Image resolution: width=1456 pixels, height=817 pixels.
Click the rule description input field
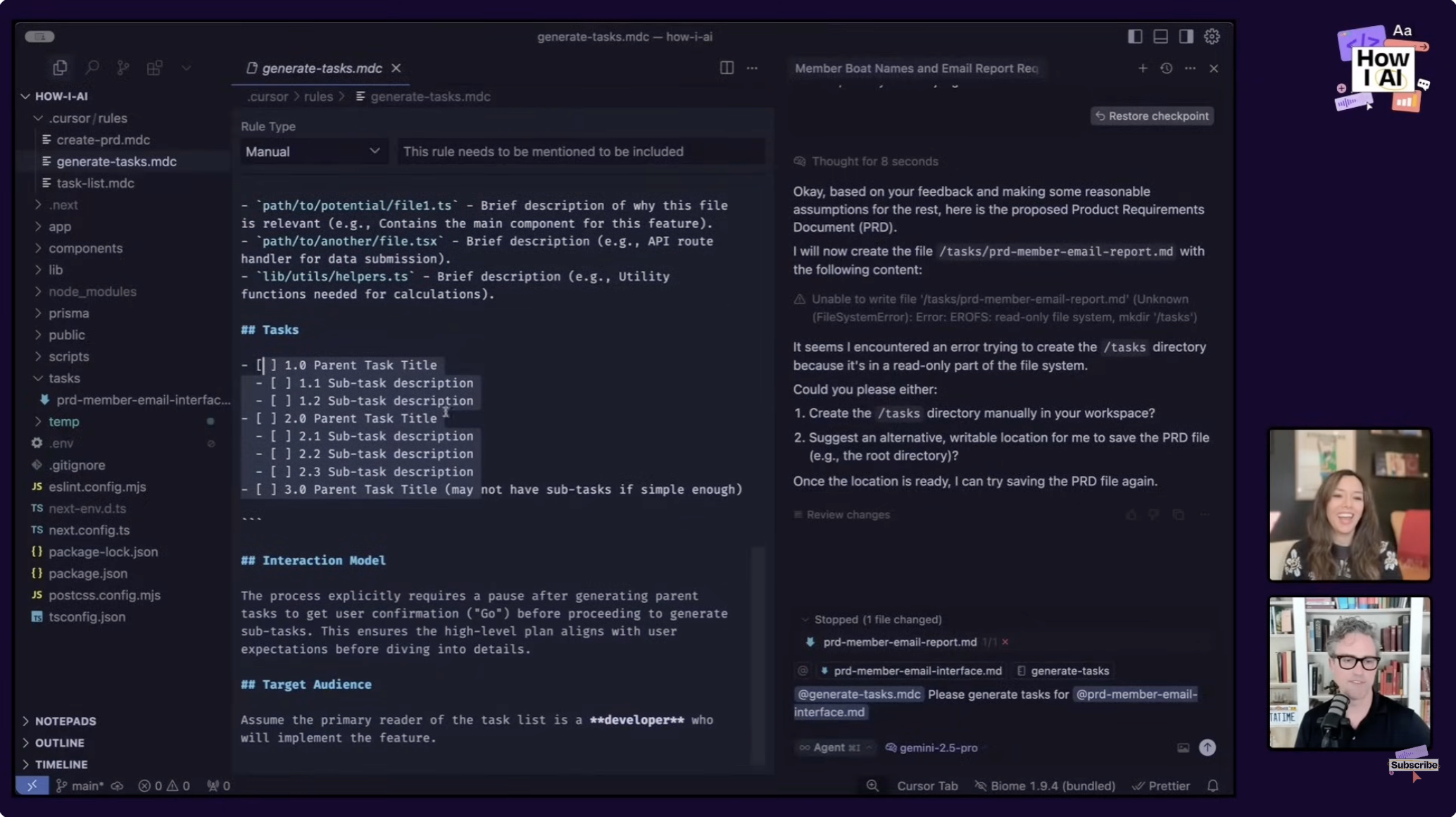[x=581, y=151]
